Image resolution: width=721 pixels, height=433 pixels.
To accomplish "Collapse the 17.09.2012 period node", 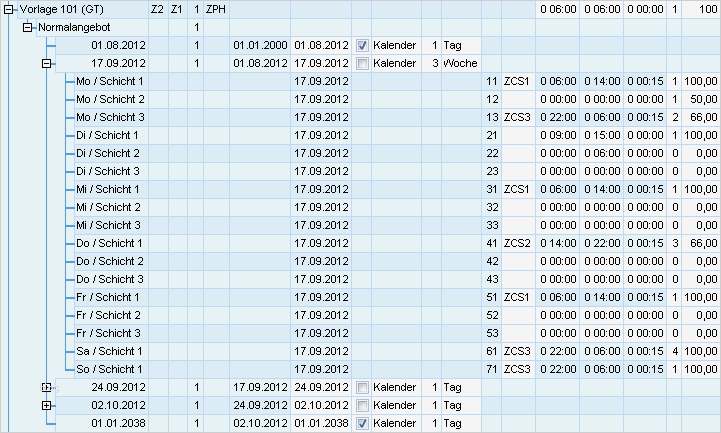I will (x=46, y=63).
